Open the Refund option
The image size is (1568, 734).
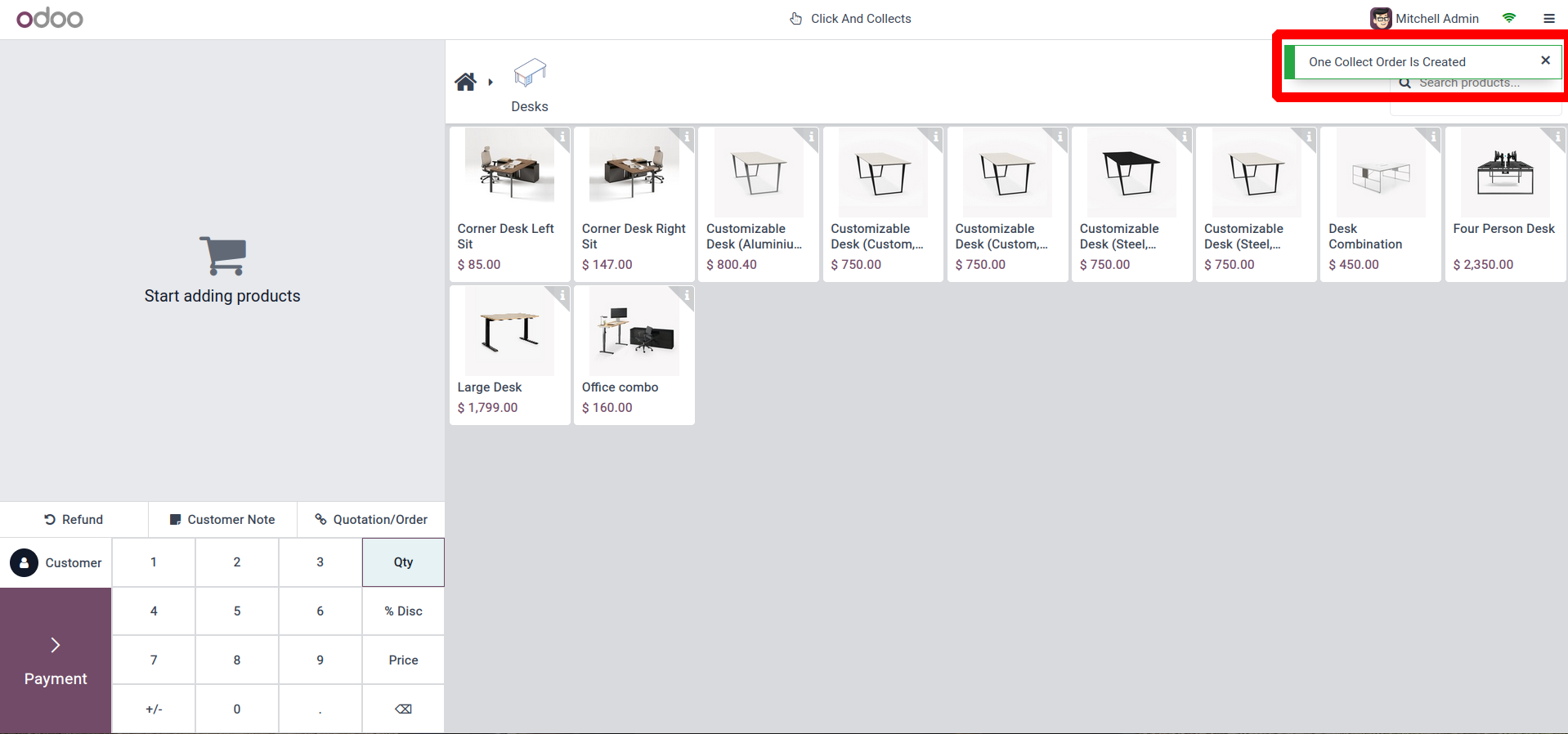pos(74,520)
